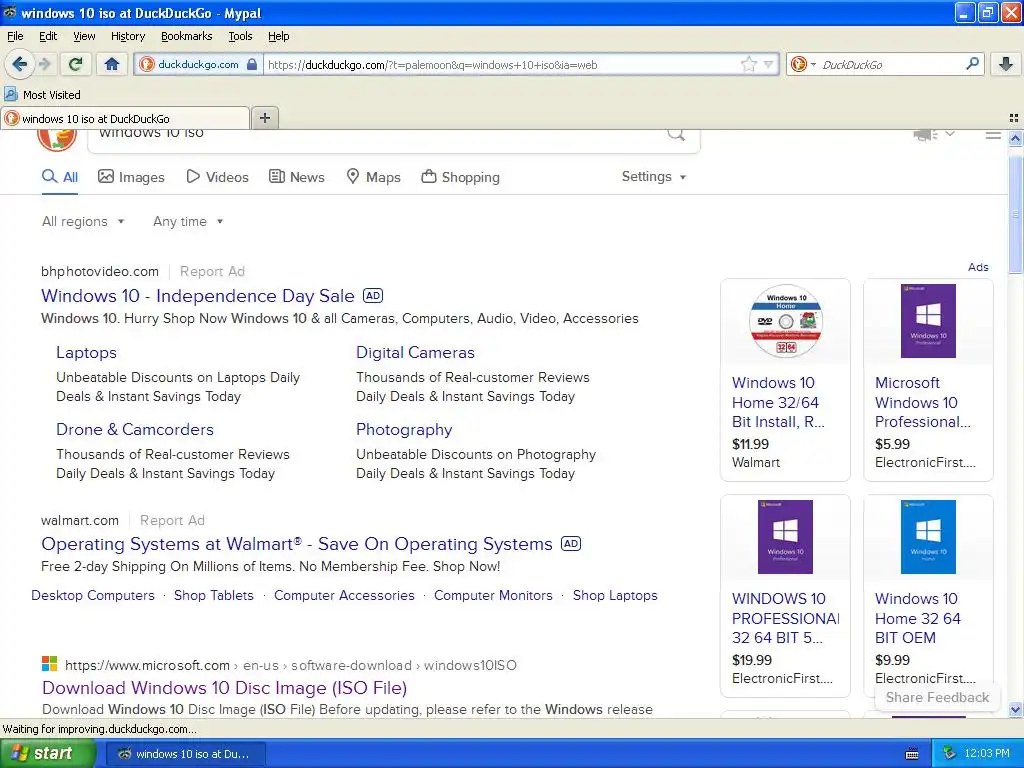Click the DuckDuckGo logo
This screenshot has height=768, width=1024.
[x=57, y=139]
